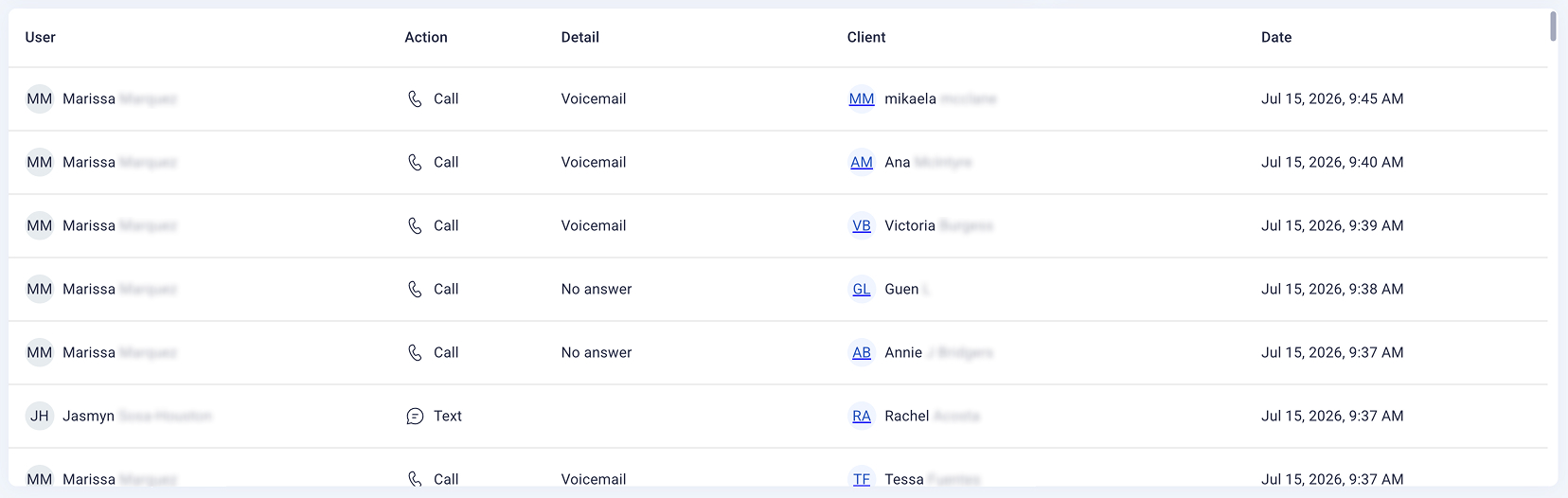The image size is (1568, 498).
Task: Open Tessa's TF client avatar link
Action: point(862,478)
